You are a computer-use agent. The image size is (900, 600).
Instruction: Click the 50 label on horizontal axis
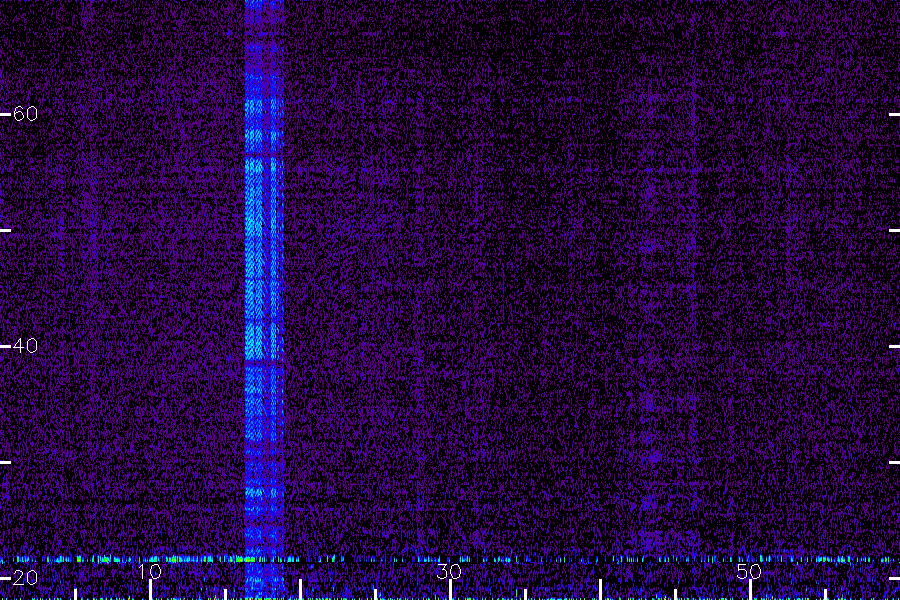click(749, 571)
